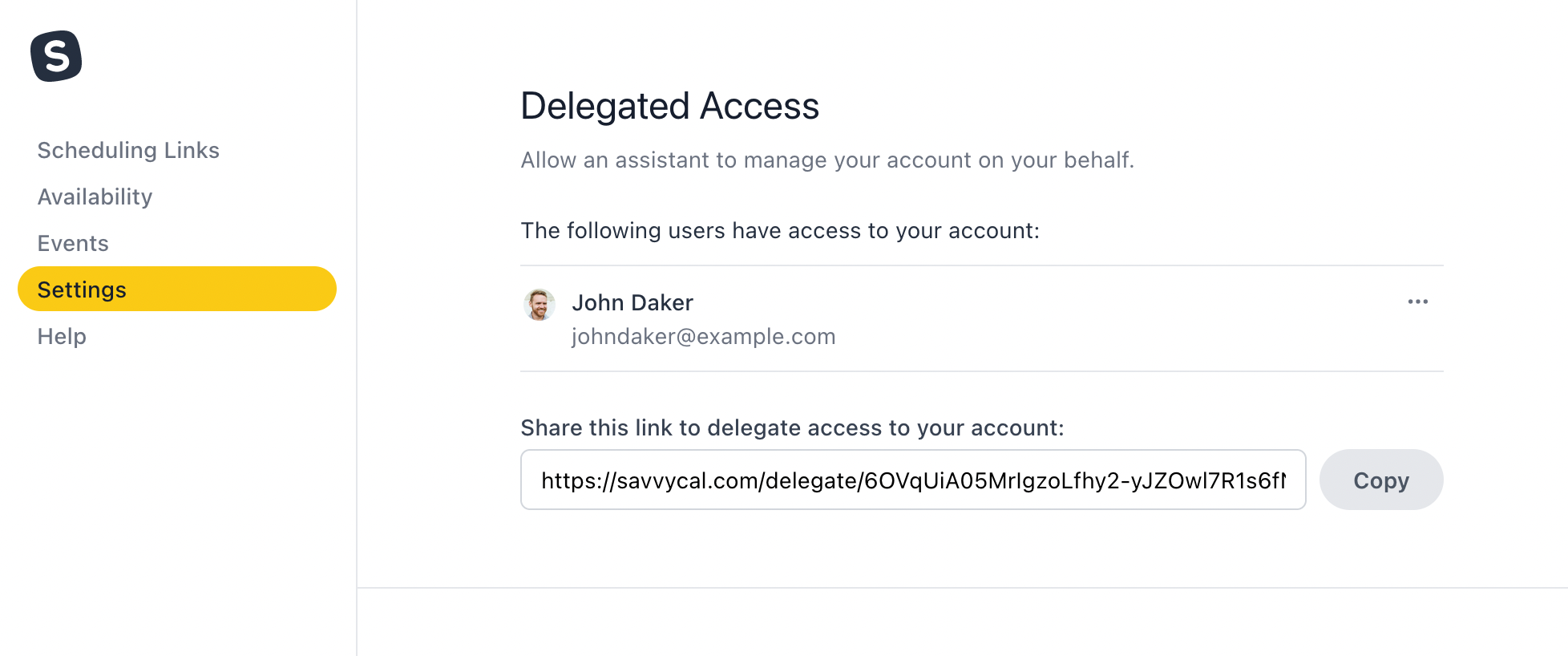Screen dimensions: 1568x656
Task: Open the Availability page
Action: click(95, 197)
